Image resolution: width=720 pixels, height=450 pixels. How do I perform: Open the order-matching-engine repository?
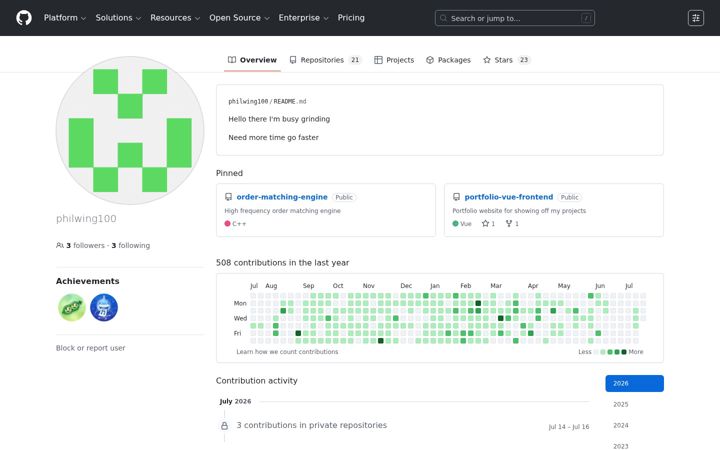pos(282,197)
